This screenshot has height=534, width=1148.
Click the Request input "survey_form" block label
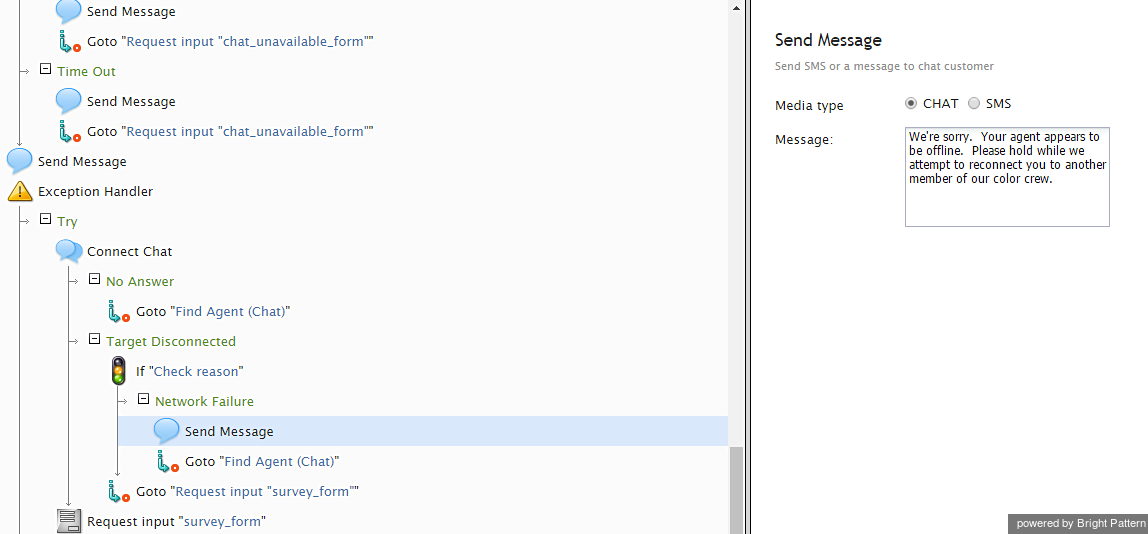[x=176, y=522]
